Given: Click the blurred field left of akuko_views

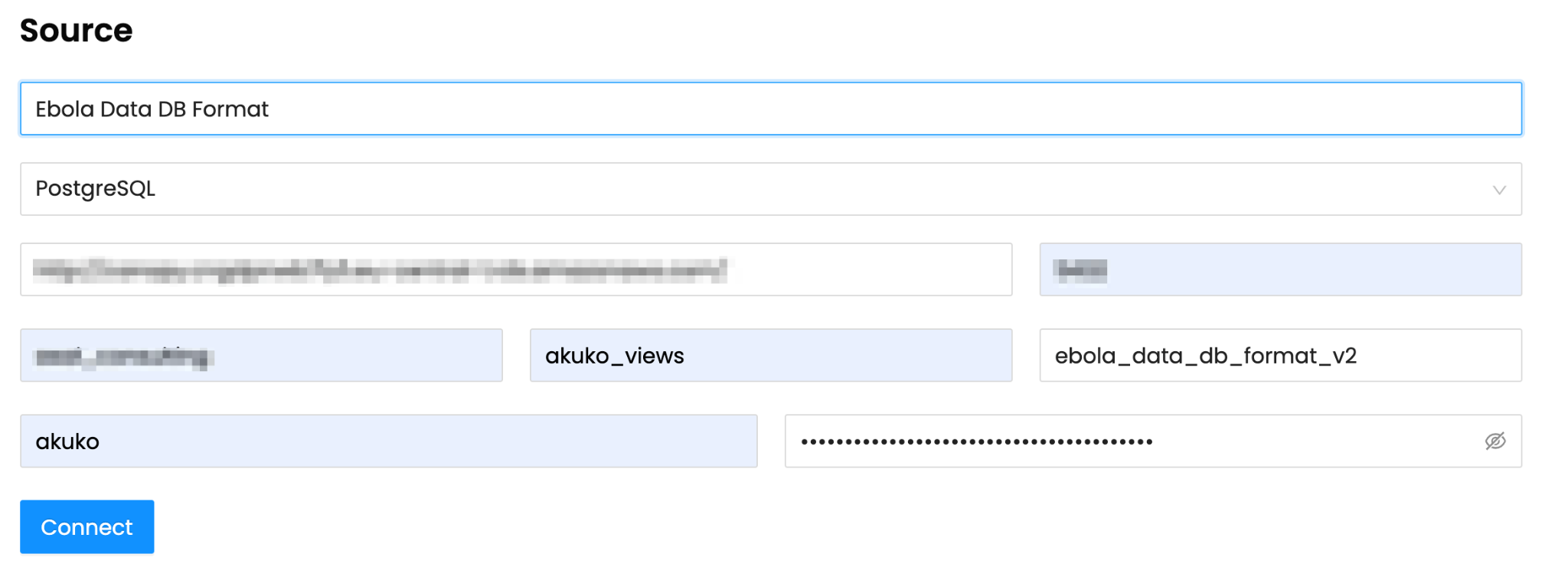Looking at the screenshot, I should coord(261,355).
